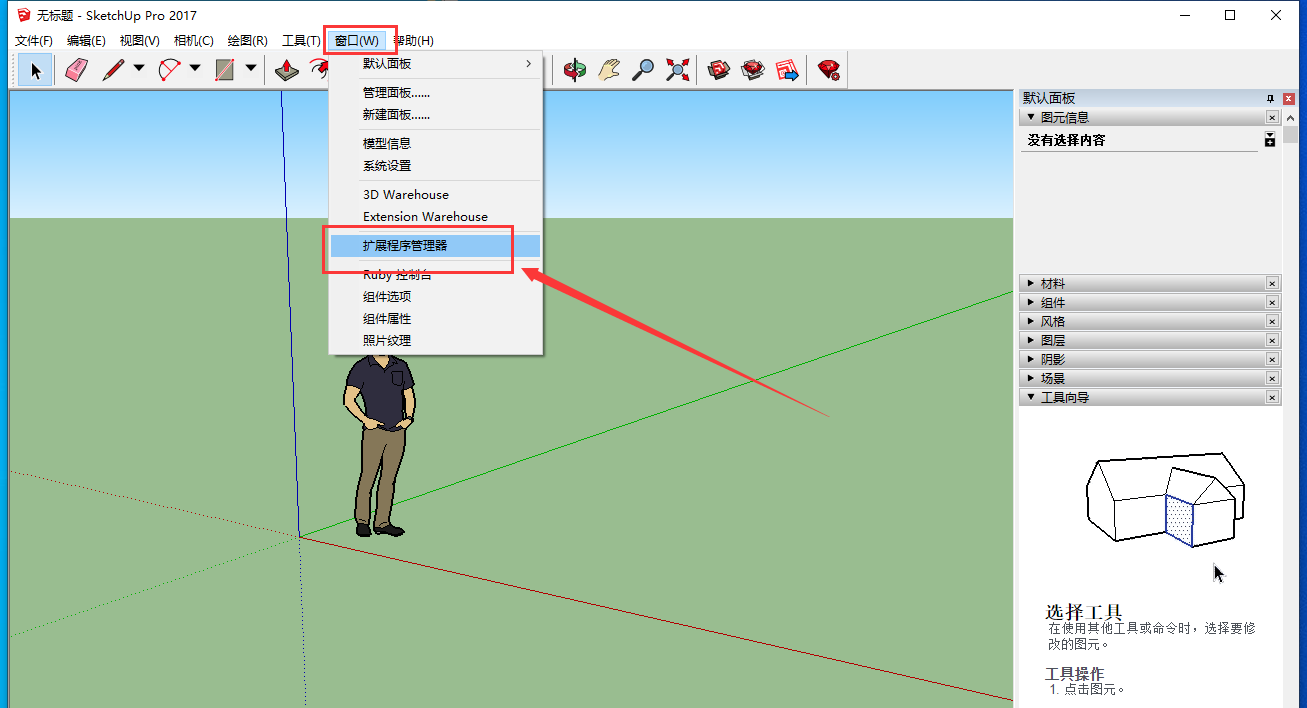Choose the Arc drawing tool
Screen dimensions: 1307x708
169,70
